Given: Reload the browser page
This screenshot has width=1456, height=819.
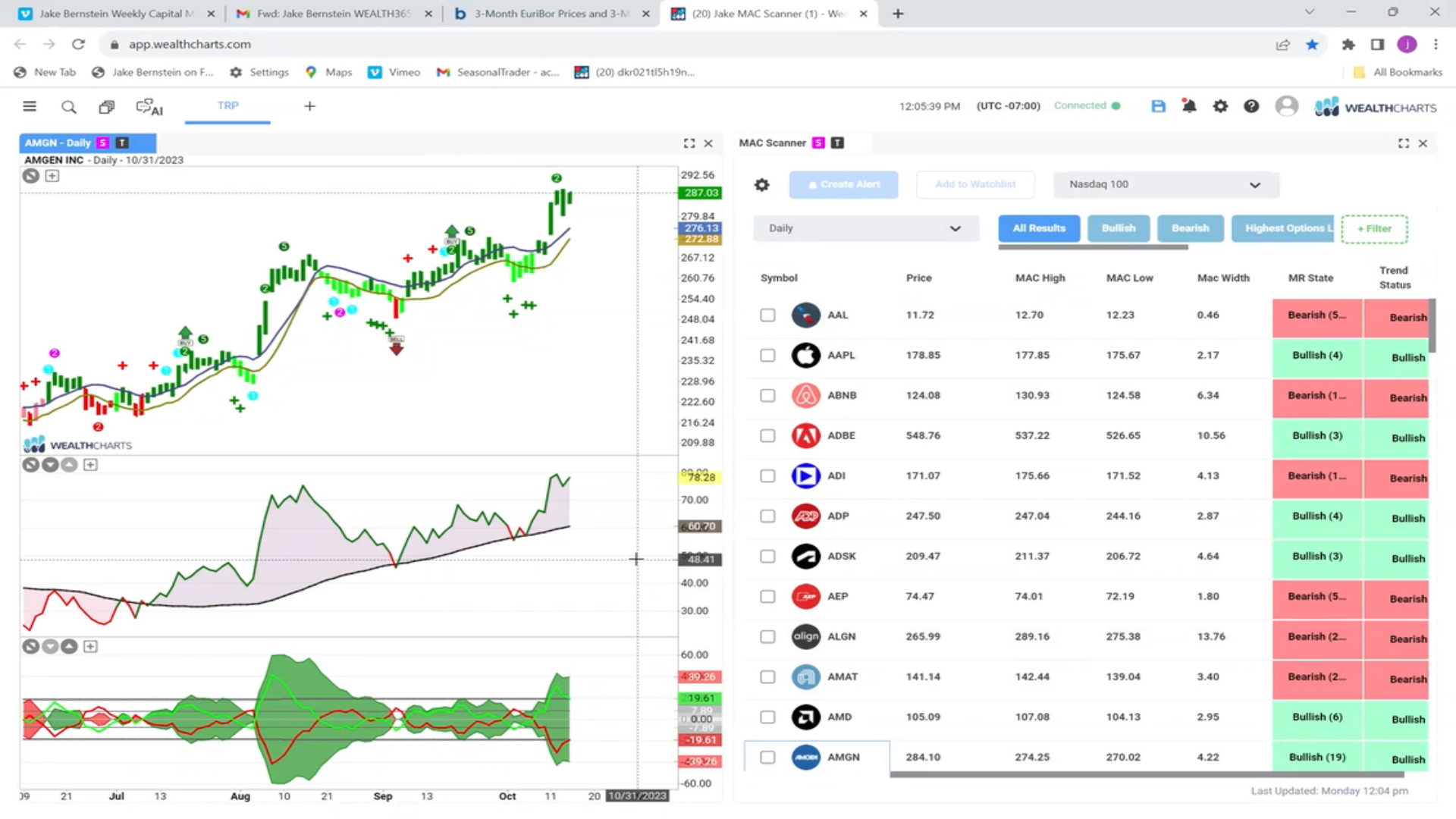Looking at the screenshot, I should click(x=78, y=45).
